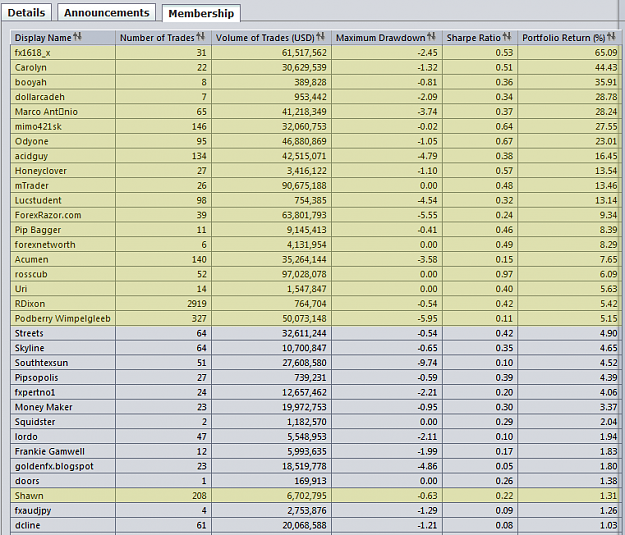The image size is (625, 535).
Task: Select member booyah
Action: point(31,82)
